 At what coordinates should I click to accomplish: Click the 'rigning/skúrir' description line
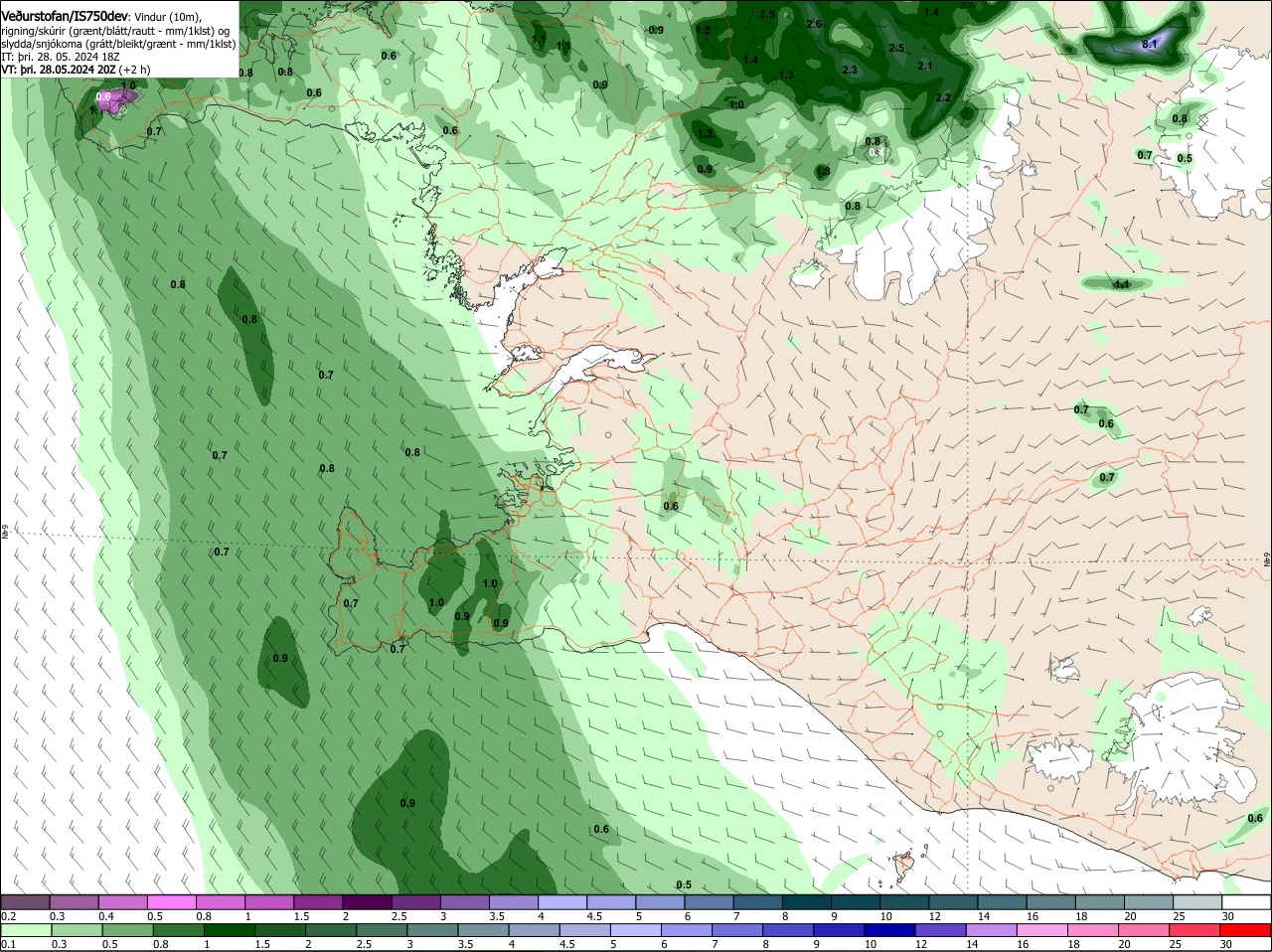pyautogui.click(x=115, y=31)
